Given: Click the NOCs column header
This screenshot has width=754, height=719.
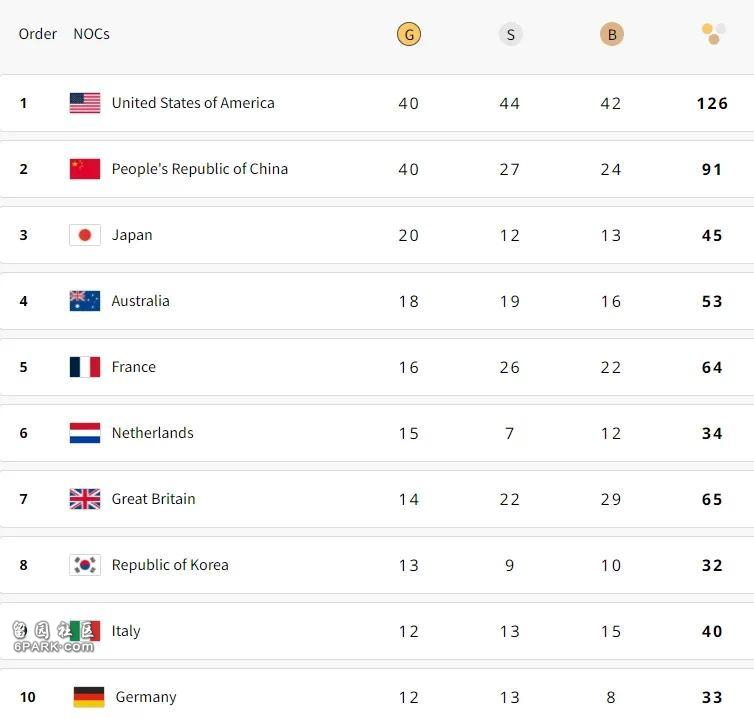Looking at the screenshot, I should click(x=91, y=34).
